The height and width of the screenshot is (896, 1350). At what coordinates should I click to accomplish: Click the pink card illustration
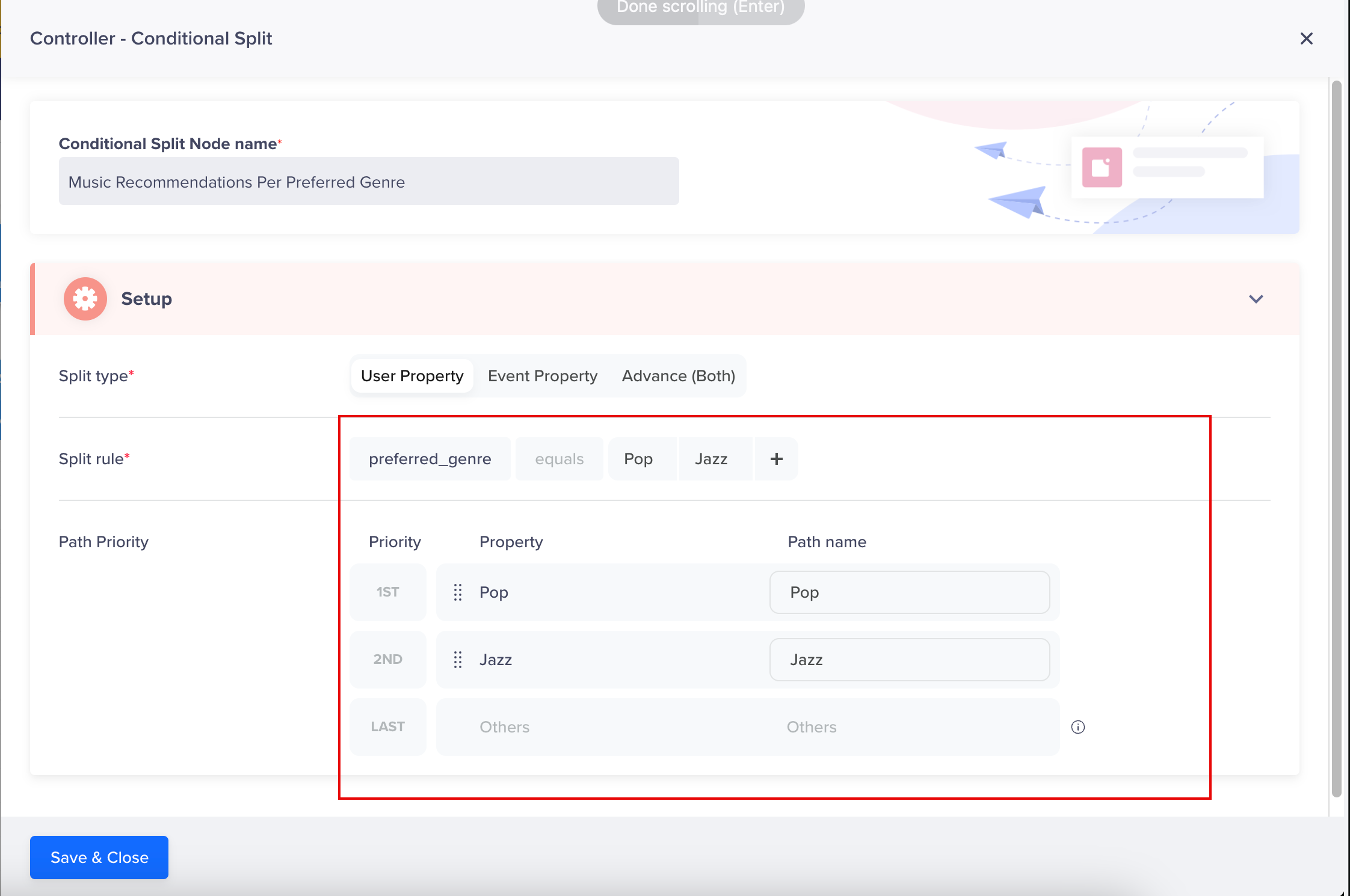[1102, 167]
